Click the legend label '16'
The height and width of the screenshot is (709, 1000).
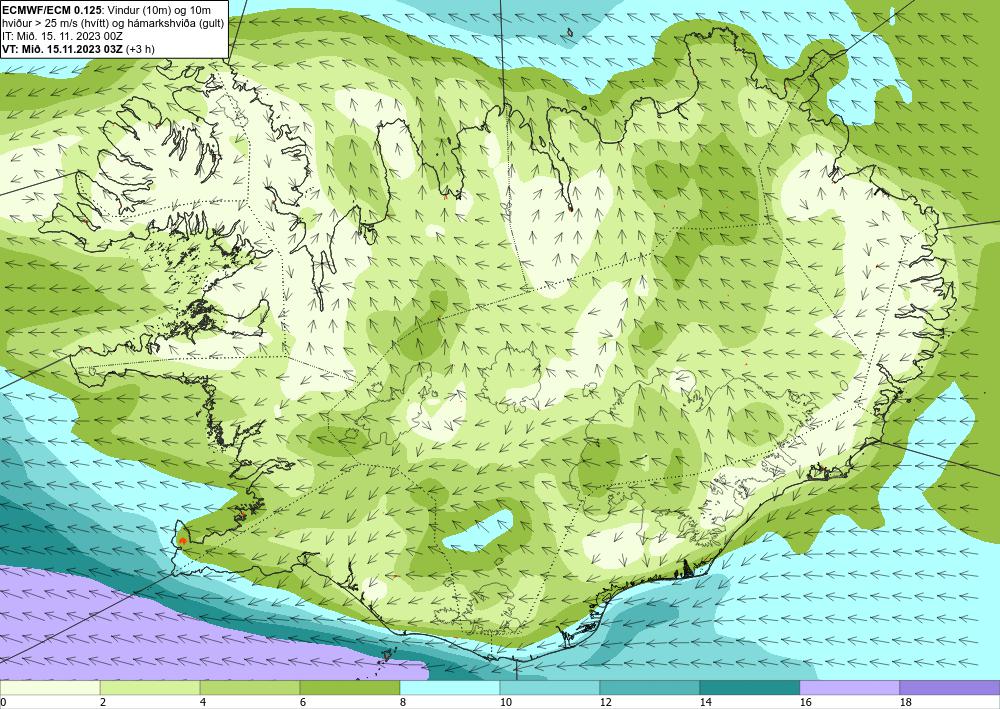pyautogui.click(x=805, y=702)
